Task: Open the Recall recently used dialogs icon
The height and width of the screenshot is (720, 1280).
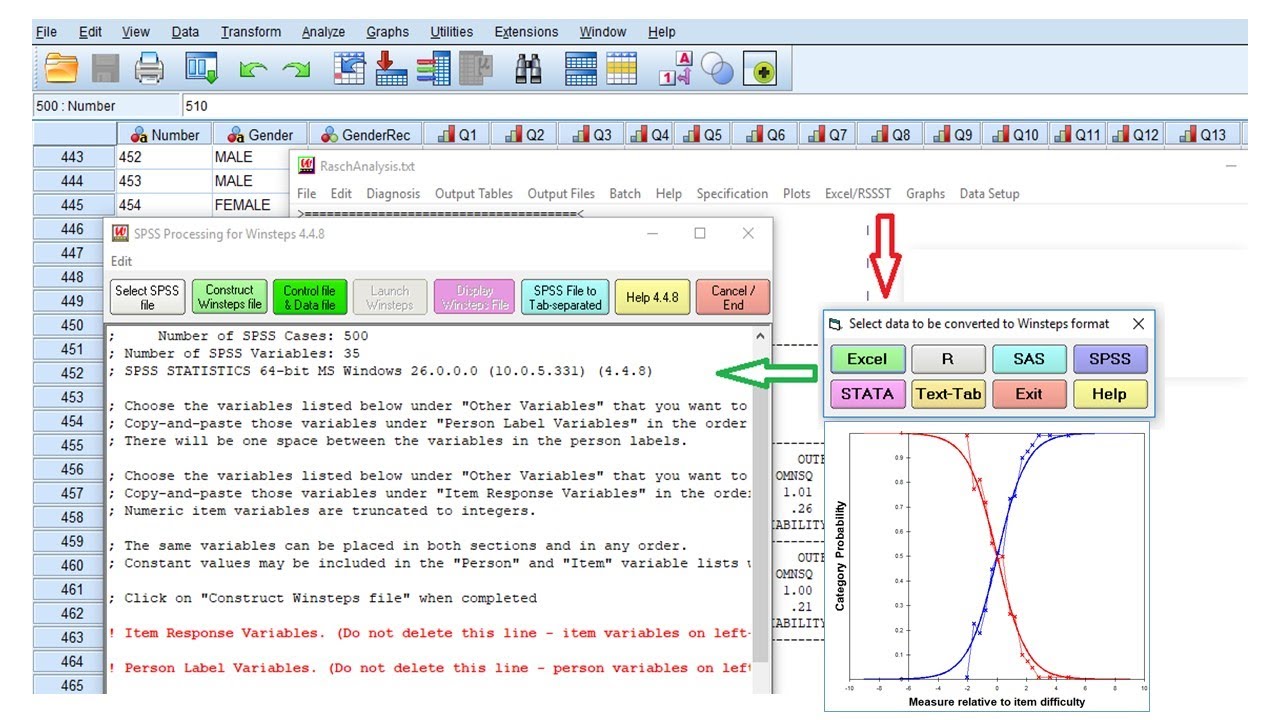Action: coord(201,69)
